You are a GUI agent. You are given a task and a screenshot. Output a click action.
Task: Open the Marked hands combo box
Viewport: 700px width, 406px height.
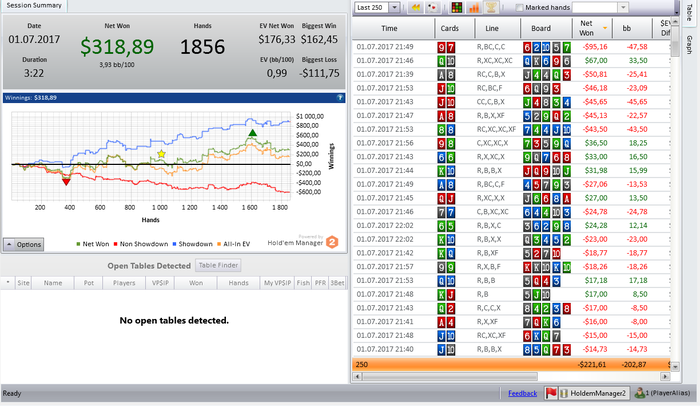coord(623,8)
